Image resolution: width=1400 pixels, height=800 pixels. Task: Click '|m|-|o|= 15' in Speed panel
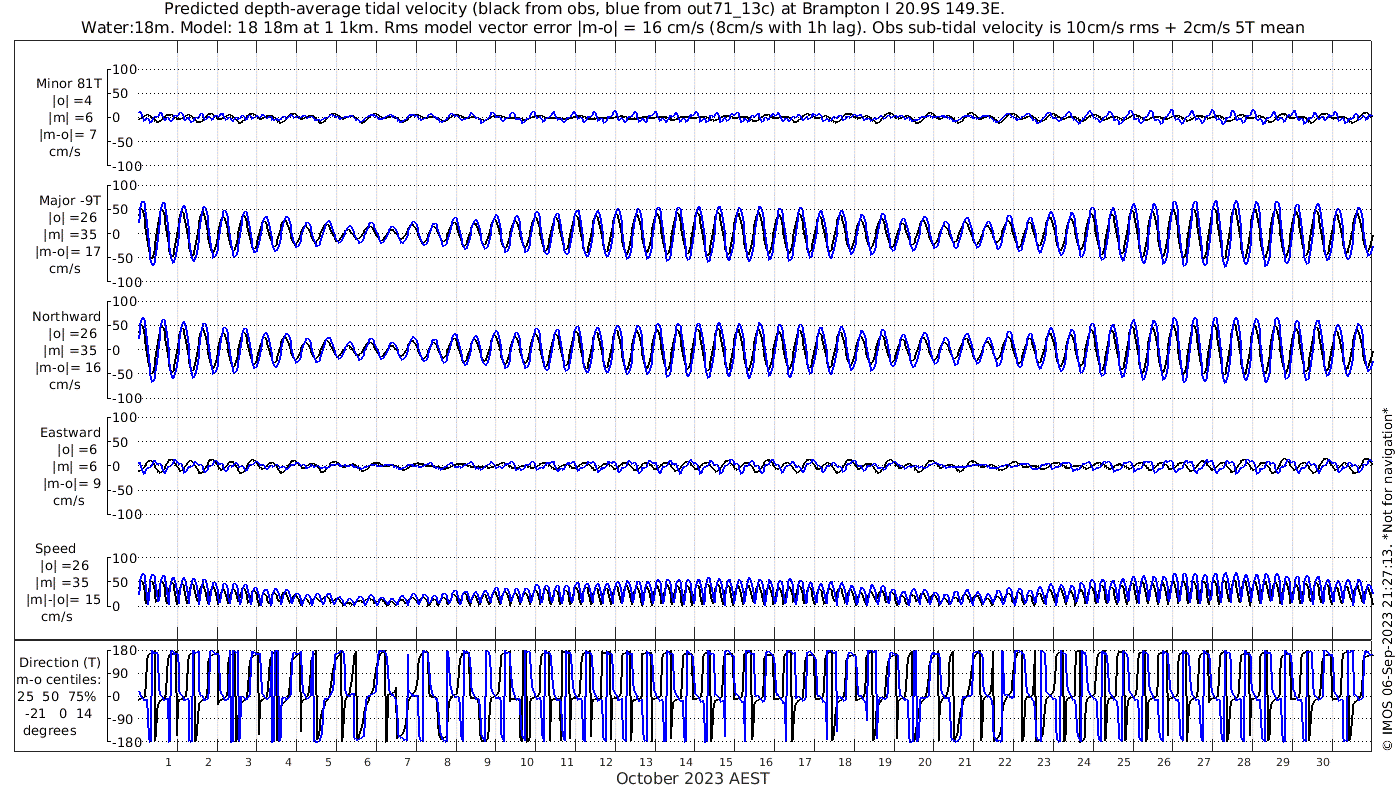pos(64,600)
